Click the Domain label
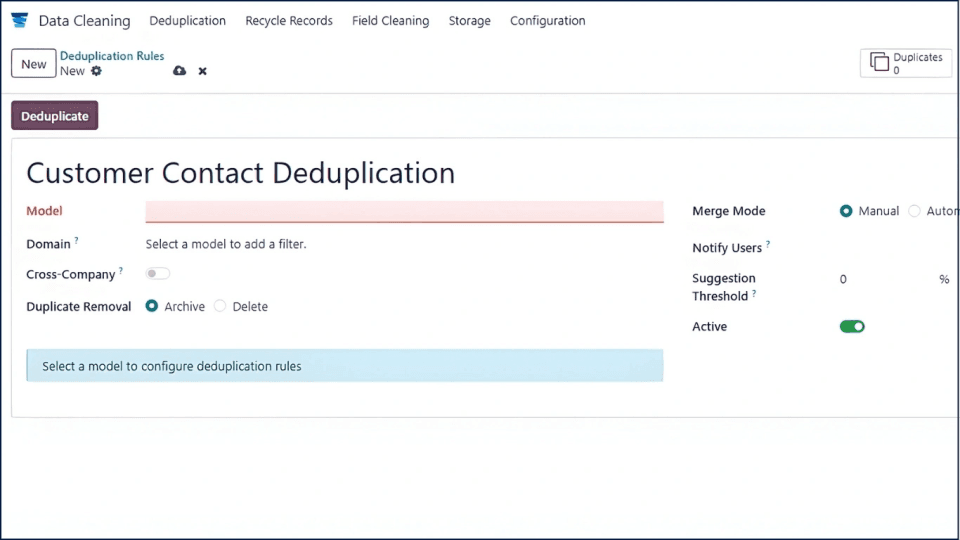The height and width of the screenshot is (540, 960). (x=48, y=244)
